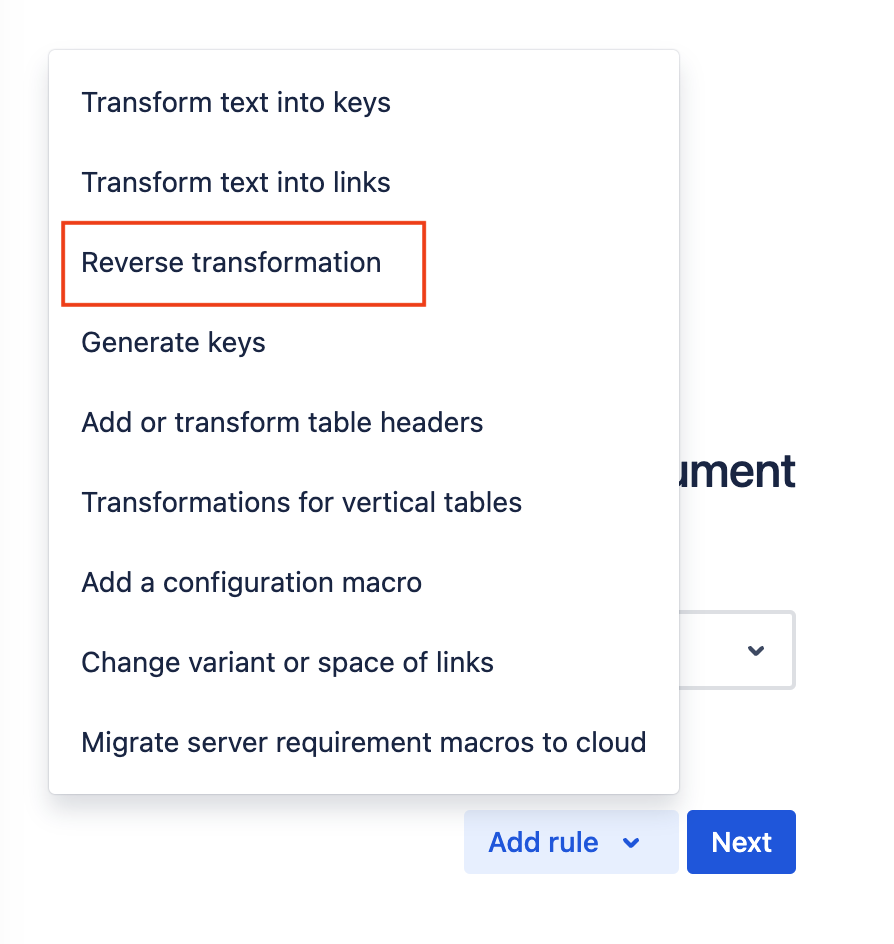Click the 'Add rule' button label
Viewport: 894px width, 944px height.
click(x=543, y=843)
